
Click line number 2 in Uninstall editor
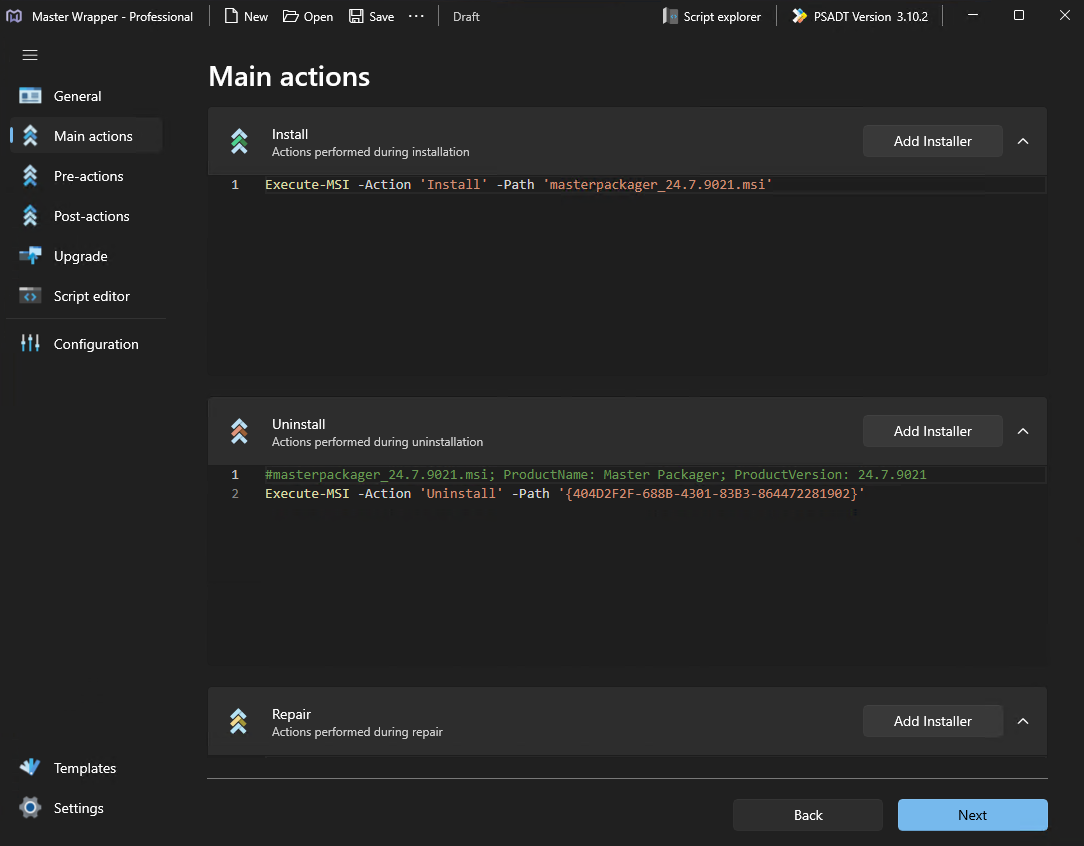click(x=235, y=494)
